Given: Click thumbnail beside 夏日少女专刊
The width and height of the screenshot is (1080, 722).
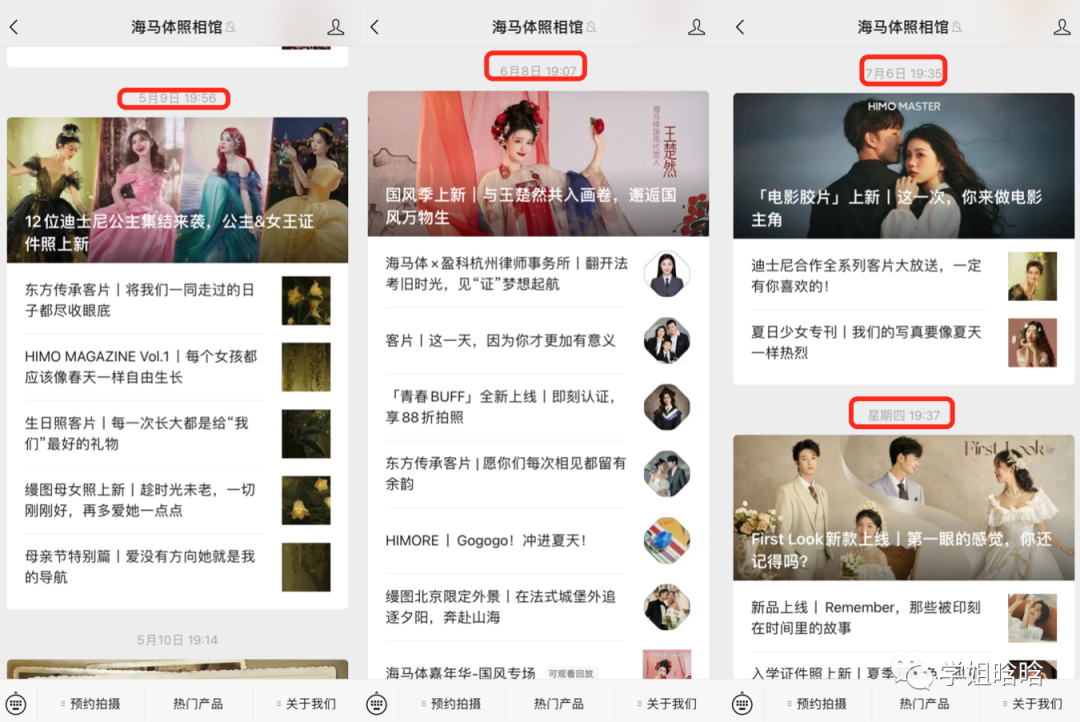Looking at the screenshot, I should click(1032, 342).
